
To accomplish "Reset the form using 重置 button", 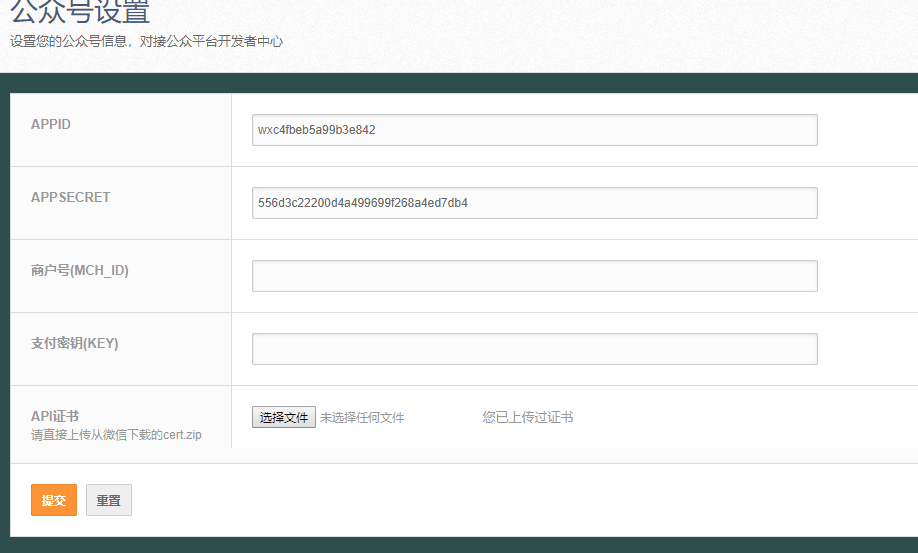I will coord(109,500).
